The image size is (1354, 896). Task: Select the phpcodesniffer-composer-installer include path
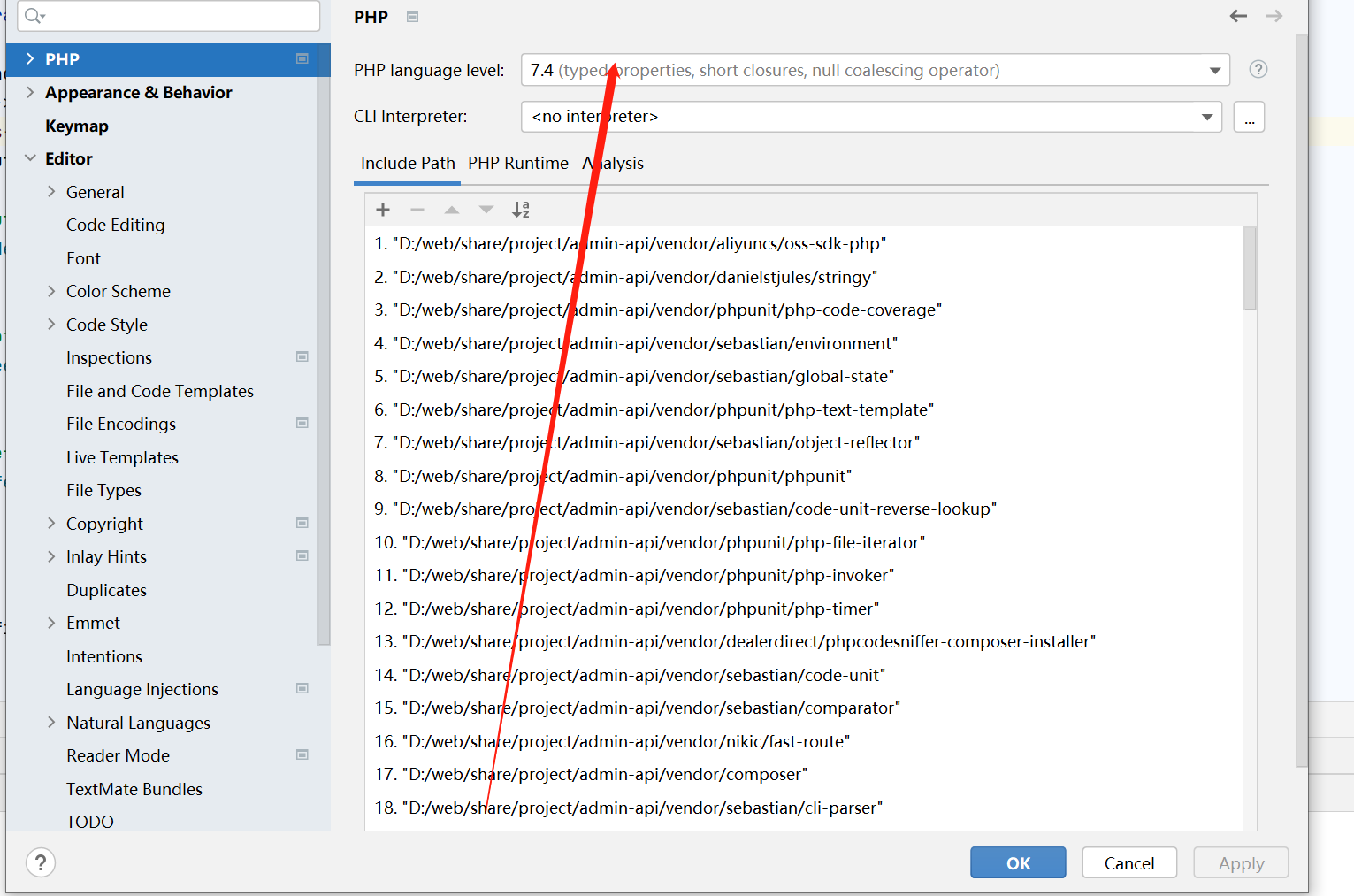click(804, 641)
